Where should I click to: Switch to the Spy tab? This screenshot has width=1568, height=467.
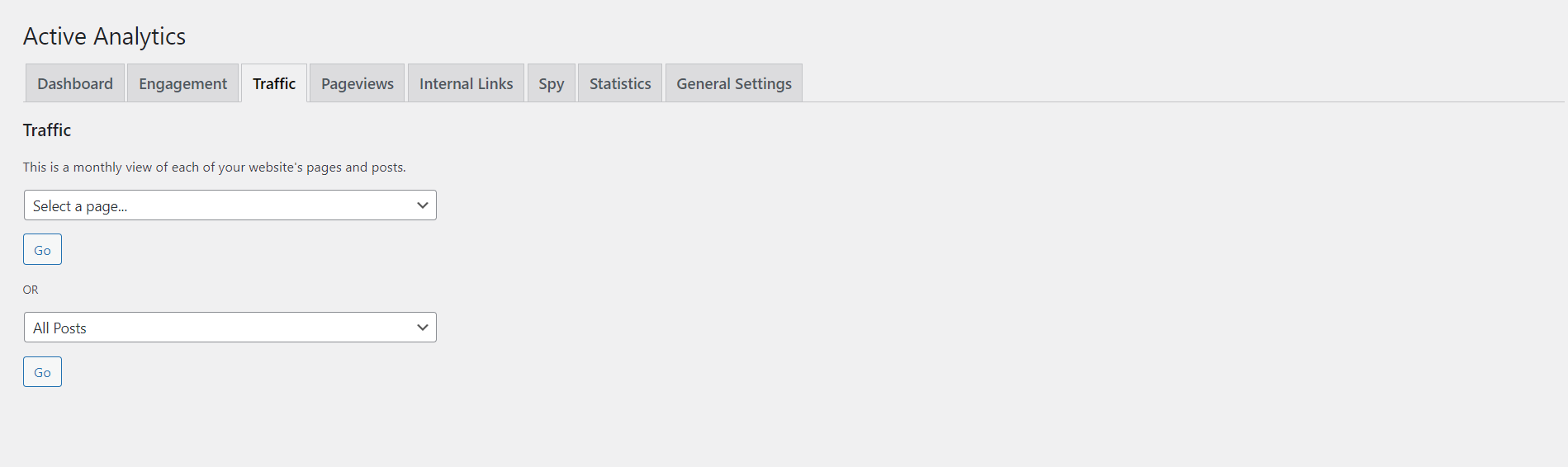tap(552, 83)
